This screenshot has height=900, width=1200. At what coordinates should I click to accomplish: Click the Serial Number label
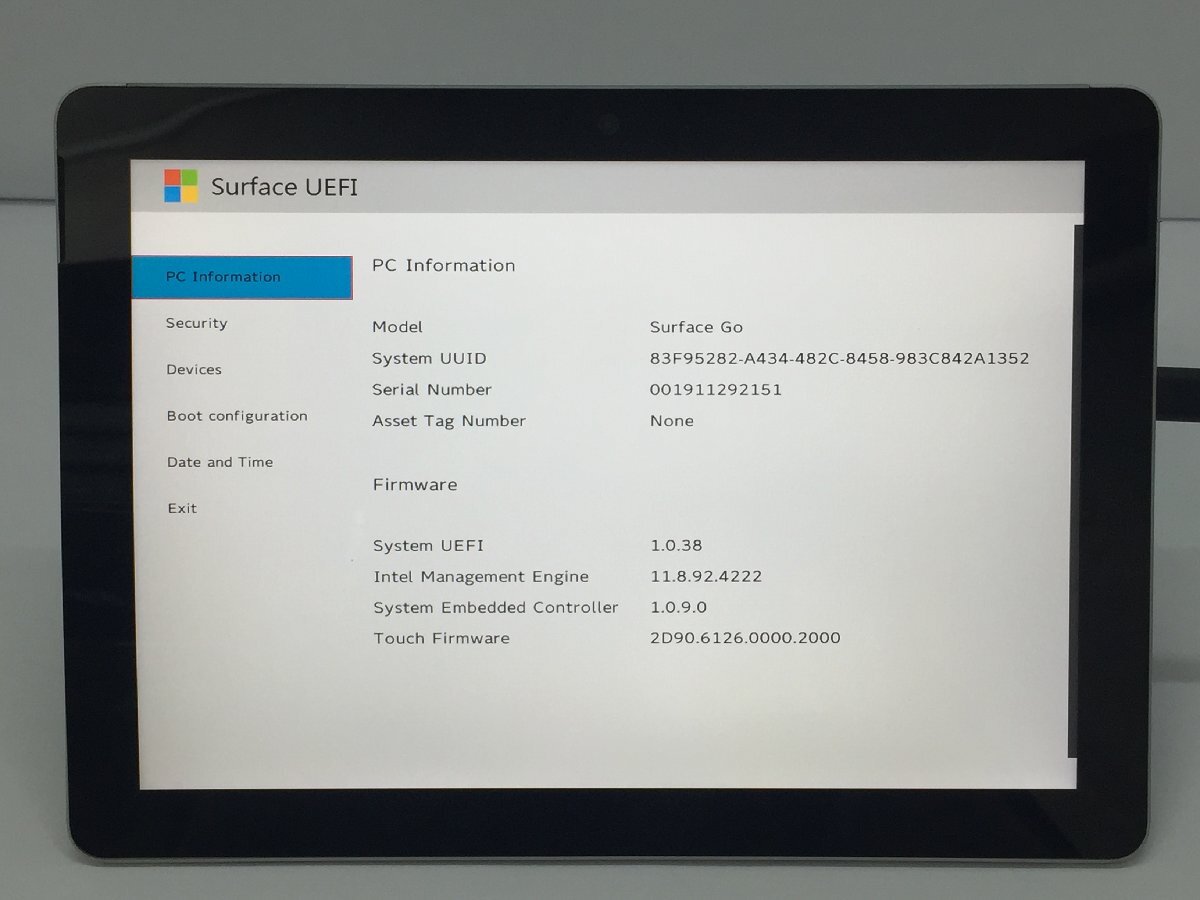[x=432, y=389]
